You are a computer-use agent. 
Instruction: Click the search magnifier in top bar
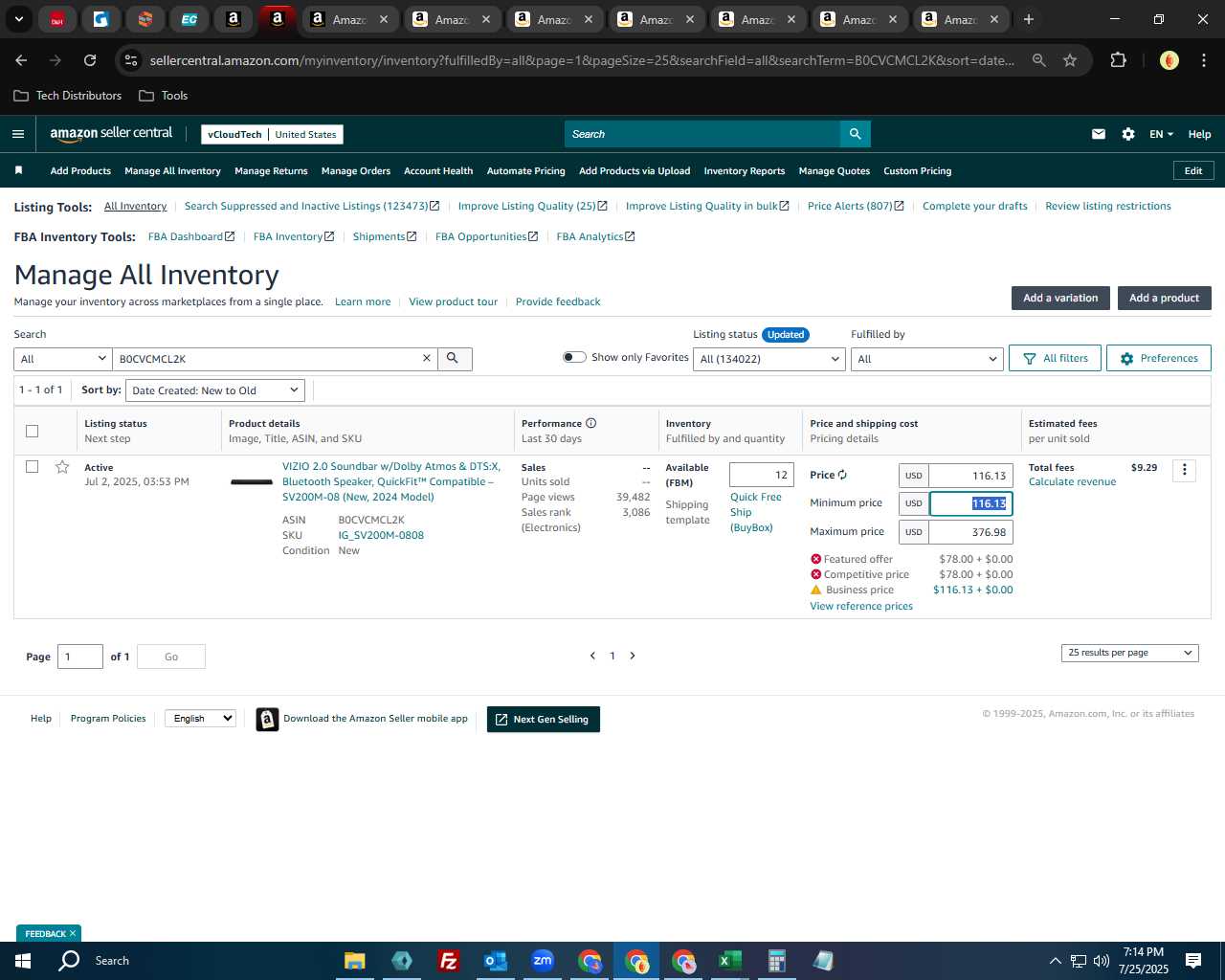(855, 134)
